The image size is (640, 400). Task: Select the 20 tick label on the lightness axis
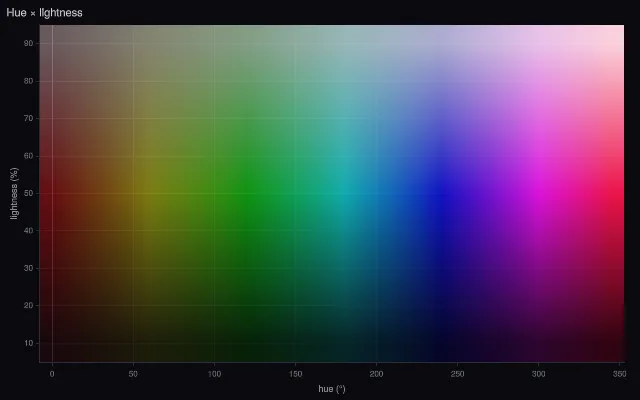point(29,306)
